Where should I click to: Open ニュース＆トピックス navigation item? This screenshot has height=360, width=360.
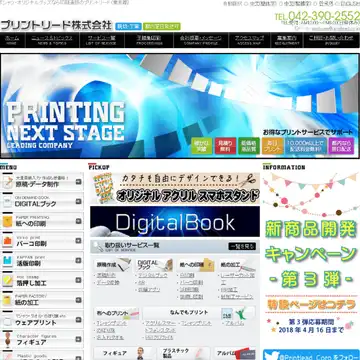(52, 40)
